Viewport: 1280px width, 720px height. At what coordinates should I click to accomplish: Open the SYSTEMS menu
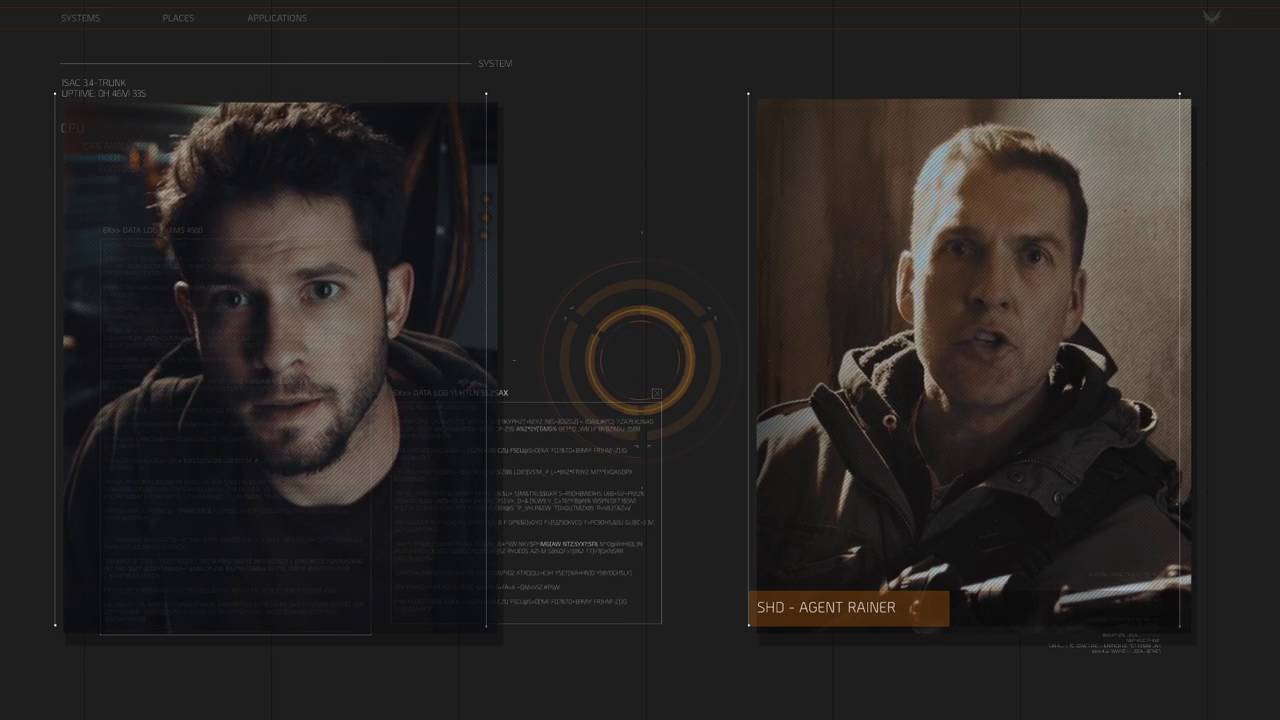(80, 18)
